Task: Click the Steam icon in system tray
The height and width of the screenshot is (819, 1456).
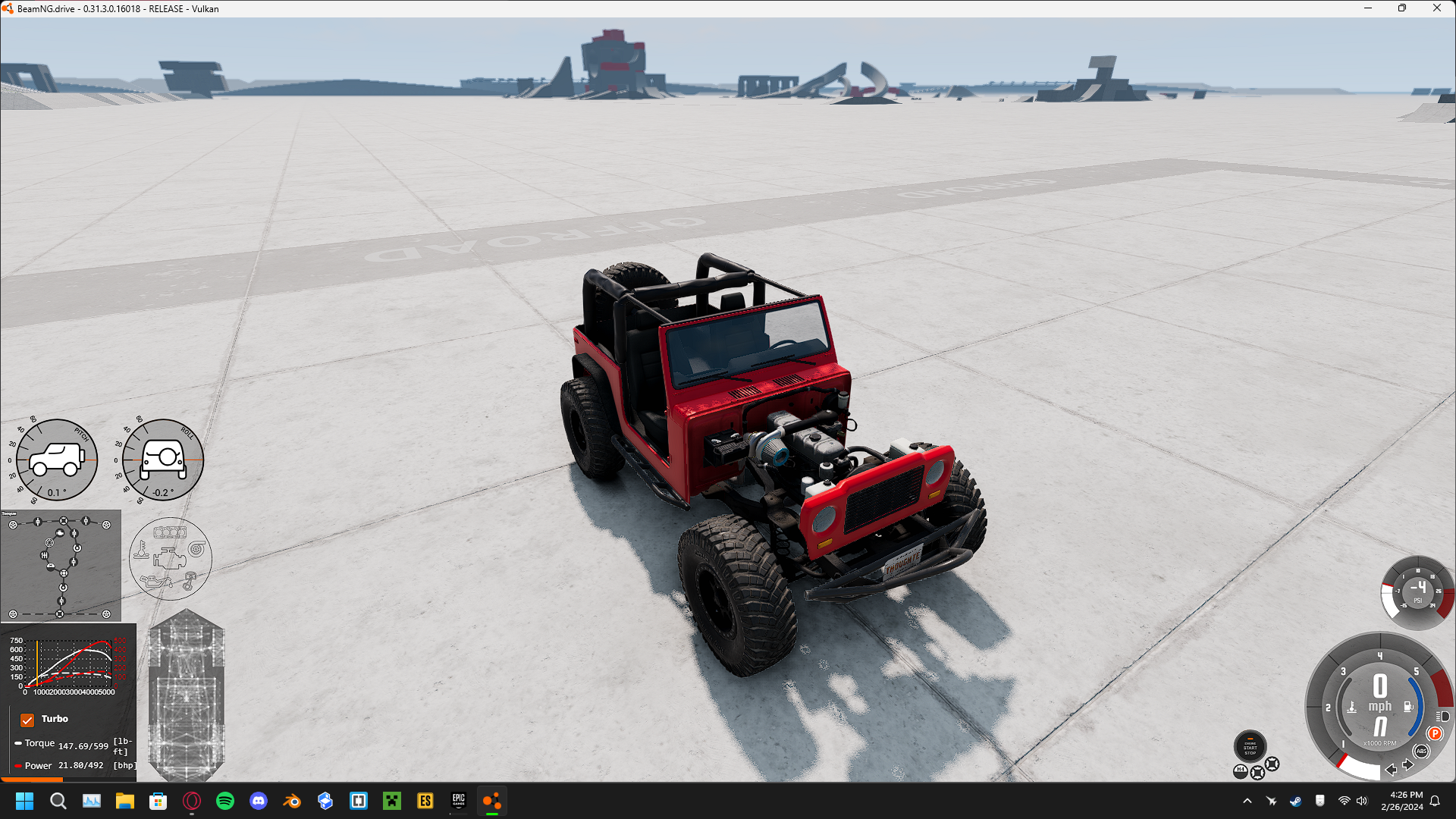Action: pyautogui.click(x=1295, y=801)
